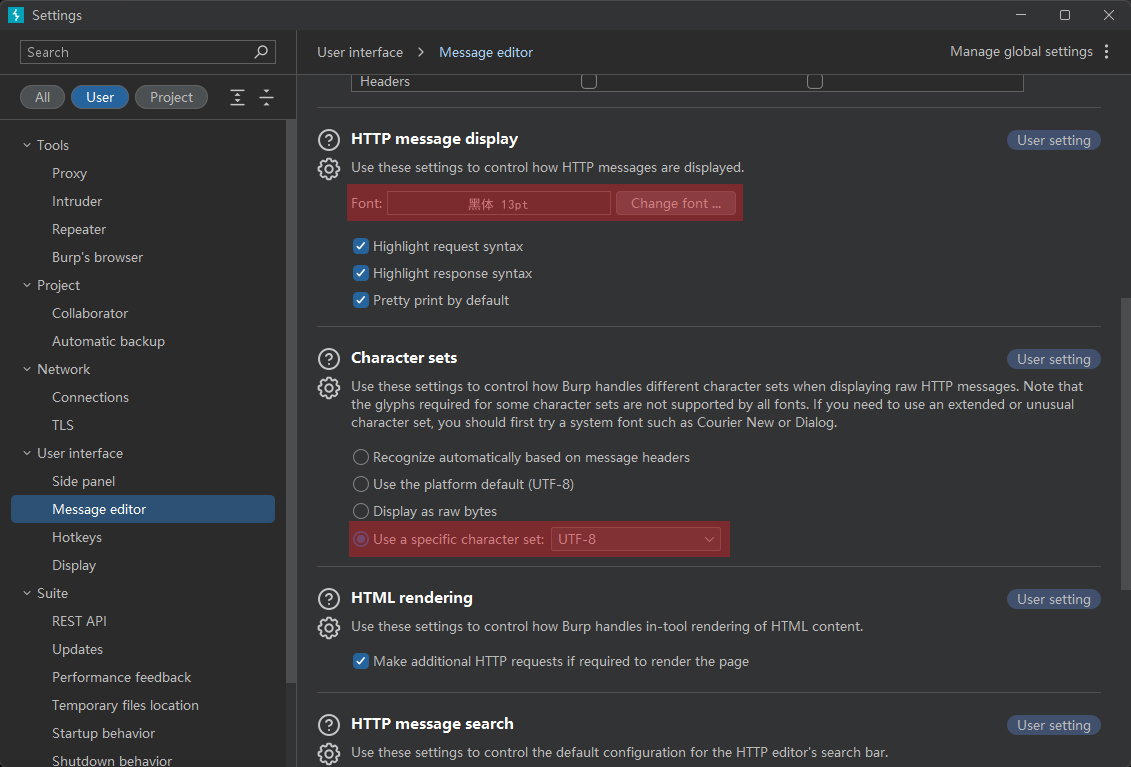The image size is (1131, 767).
Task: Click Manage global settings
Action: pyautogui.click(x=1021, y=52)
